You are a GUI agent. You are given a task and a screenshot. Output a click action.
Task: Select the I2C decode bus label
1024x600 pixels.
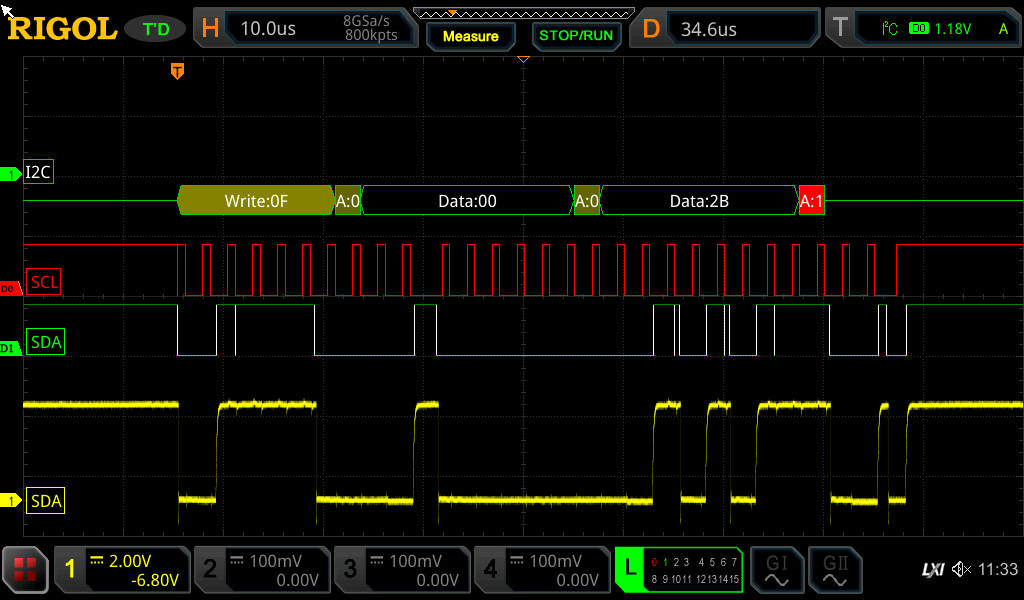pyautogui.click(x=38, y=172)
